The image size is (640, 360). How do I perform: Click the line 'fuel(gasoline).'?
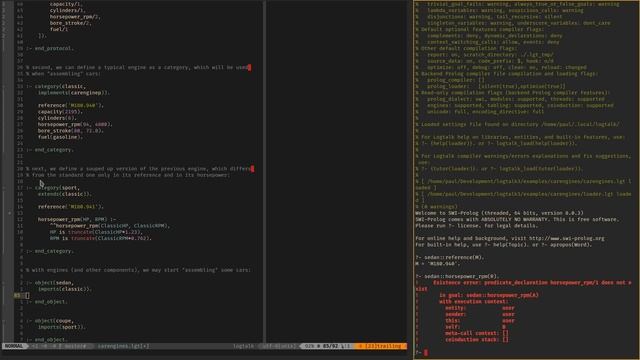[x=60, y=137]
